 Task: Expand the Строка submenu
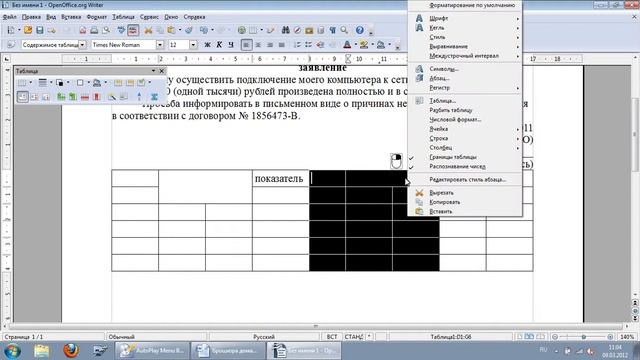[x=465, y=138]
